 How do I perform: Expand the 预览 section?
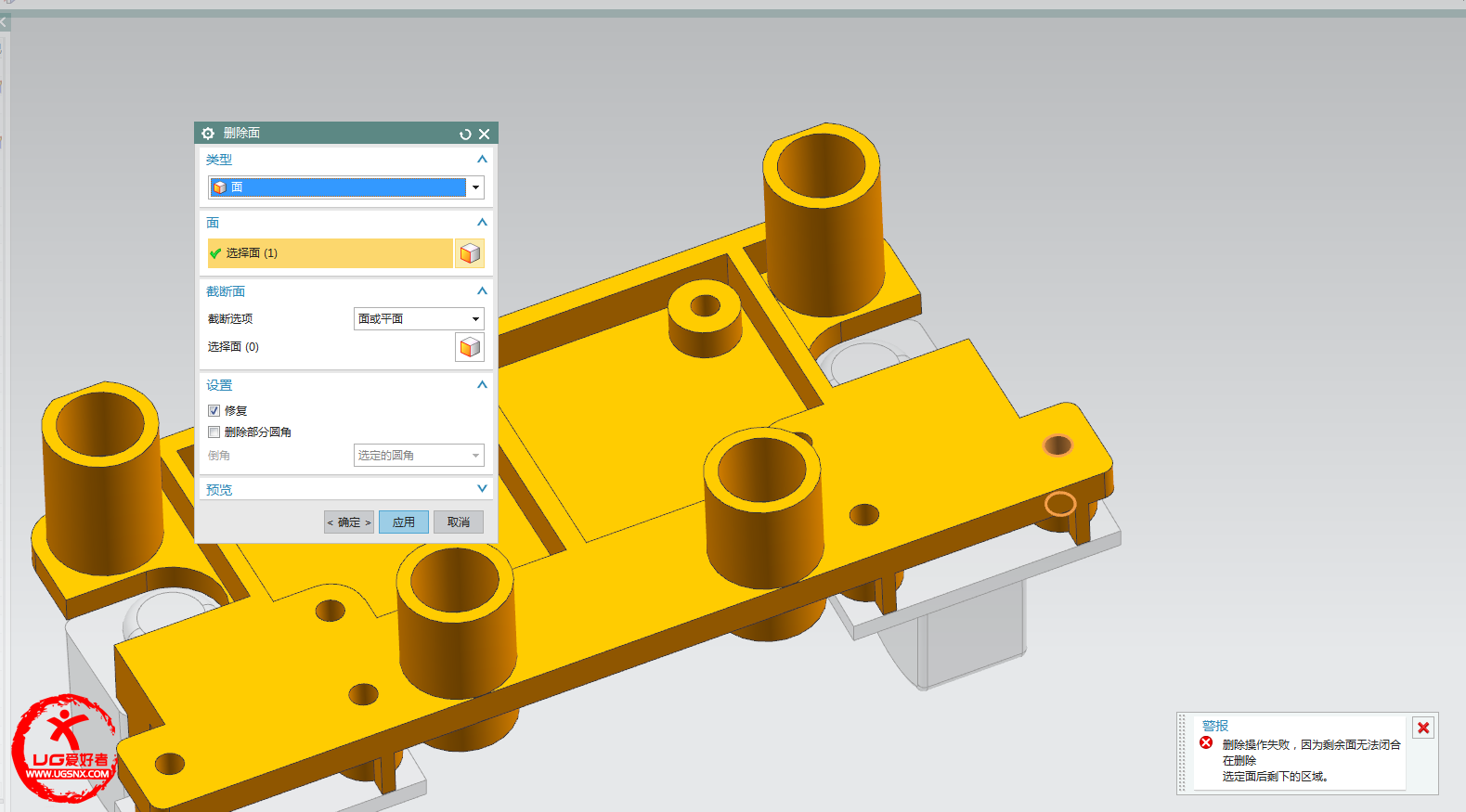(x=482, y=489)
